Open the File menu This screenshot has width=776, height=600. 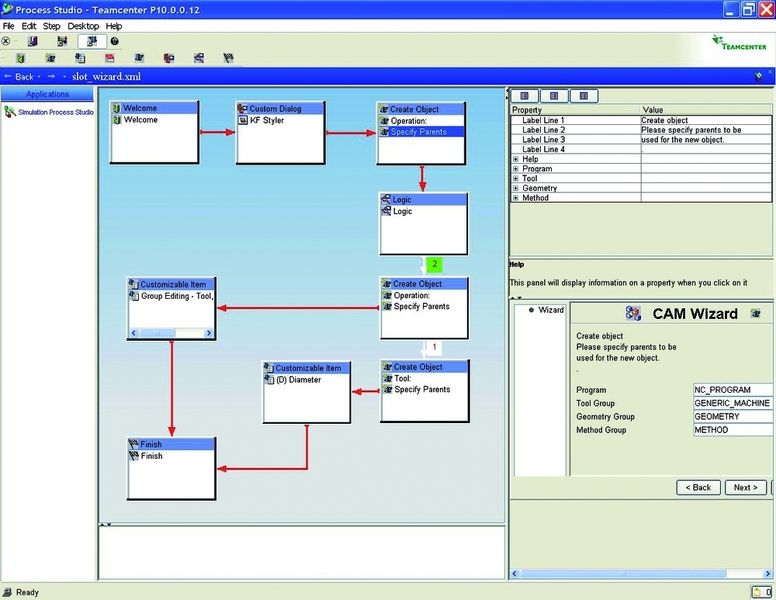[x=8, y=26]
